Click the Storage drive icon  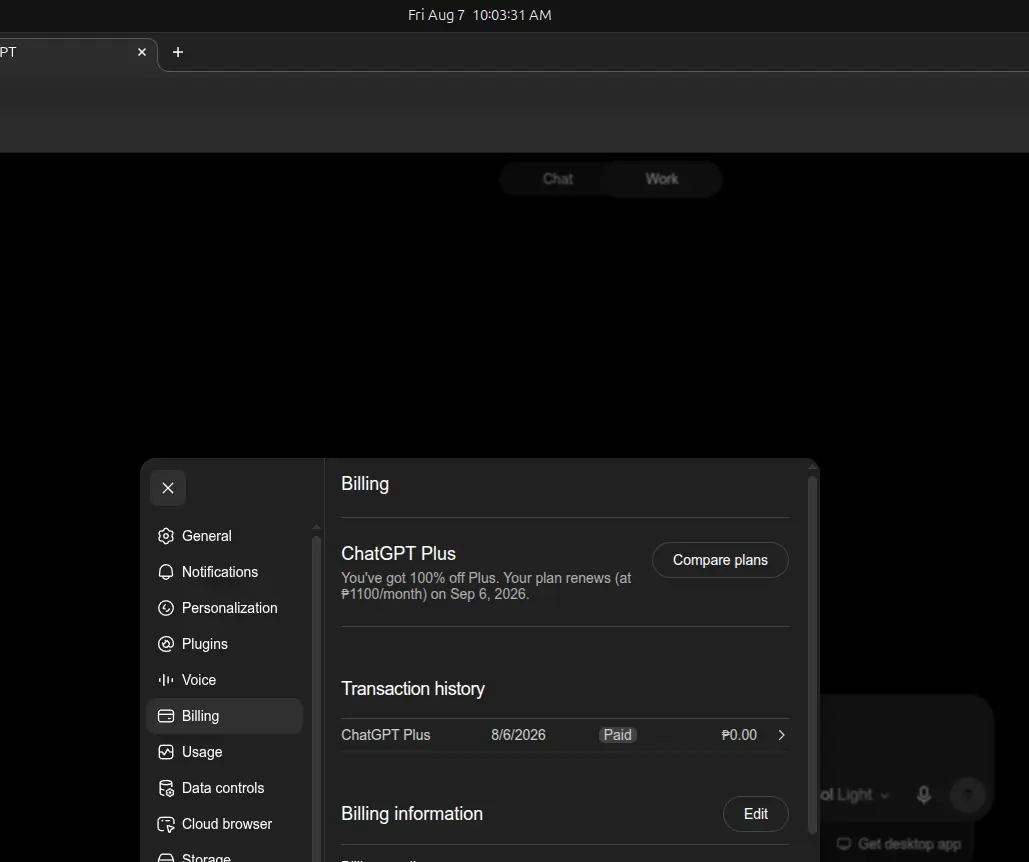pos(166,857)
